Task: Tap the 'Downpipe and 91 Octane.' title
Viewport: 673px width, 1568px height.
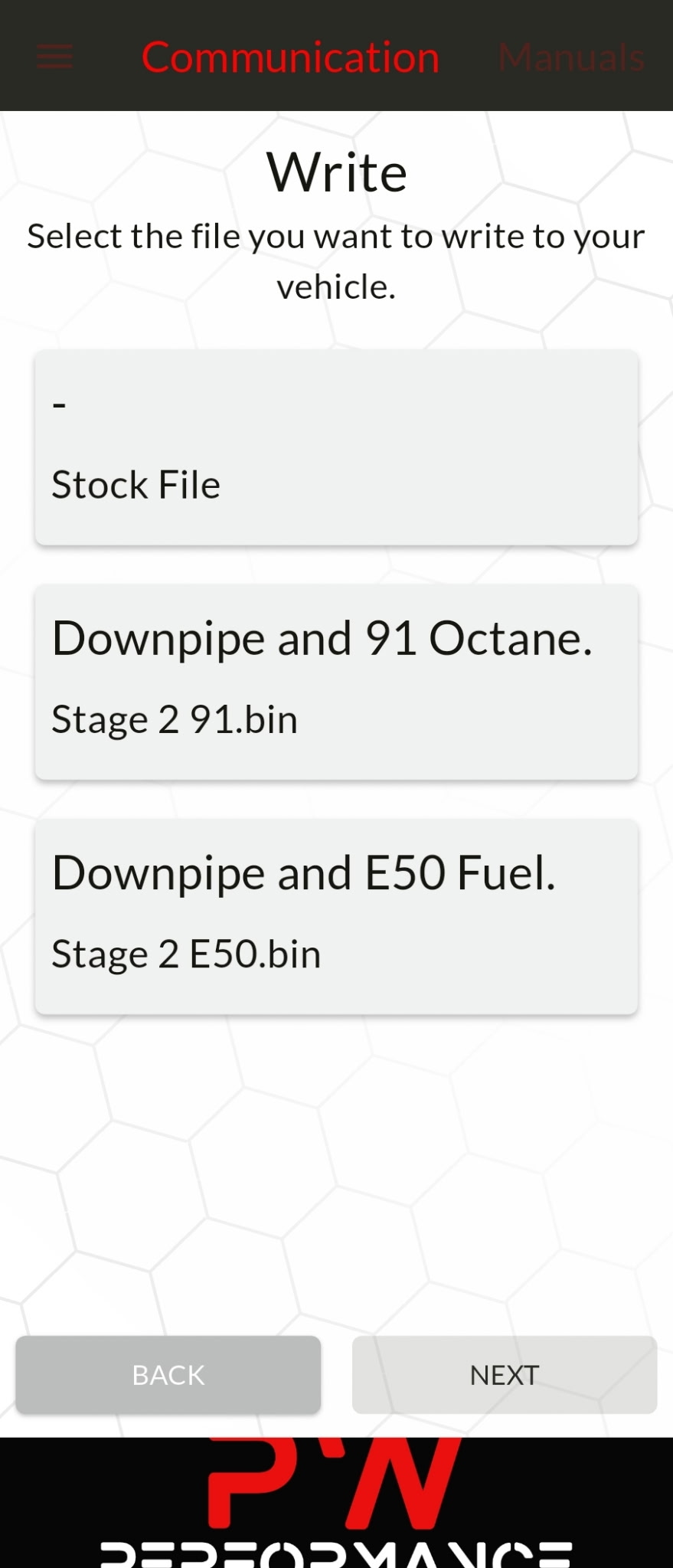Action: pyautogui.click(x=322, y=640)
